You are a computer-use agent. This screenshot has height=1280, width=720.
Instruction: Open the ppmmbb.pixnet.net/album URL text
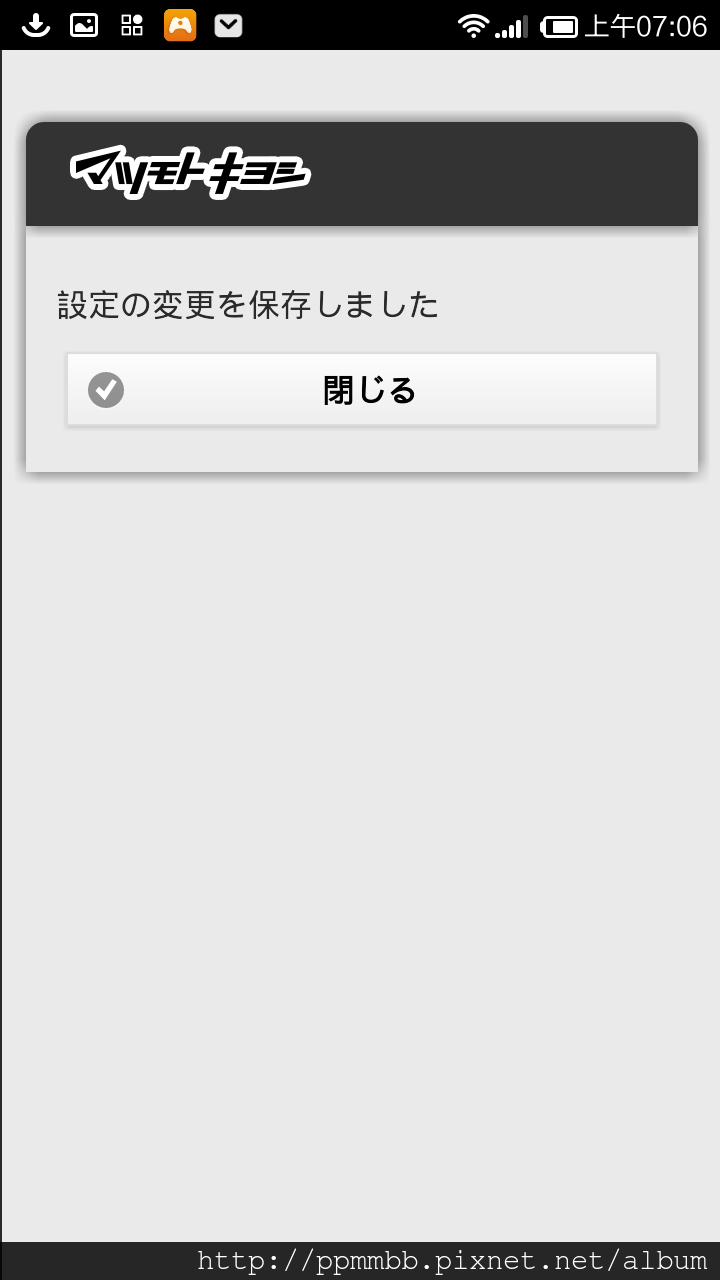coord(452,1261)
